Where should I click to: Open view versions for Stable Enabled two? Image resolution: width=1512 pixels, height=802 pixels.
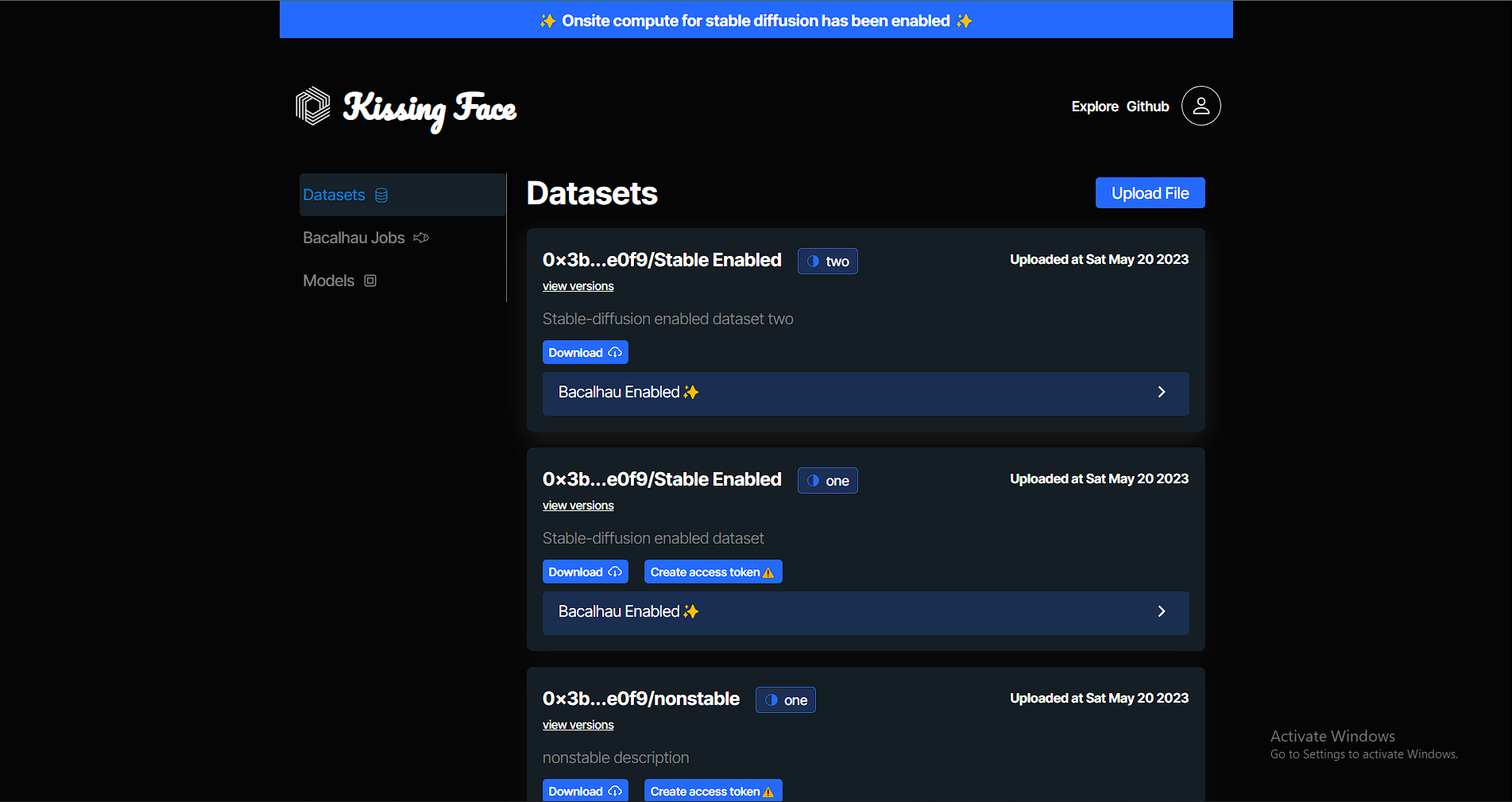click(578, 286)
